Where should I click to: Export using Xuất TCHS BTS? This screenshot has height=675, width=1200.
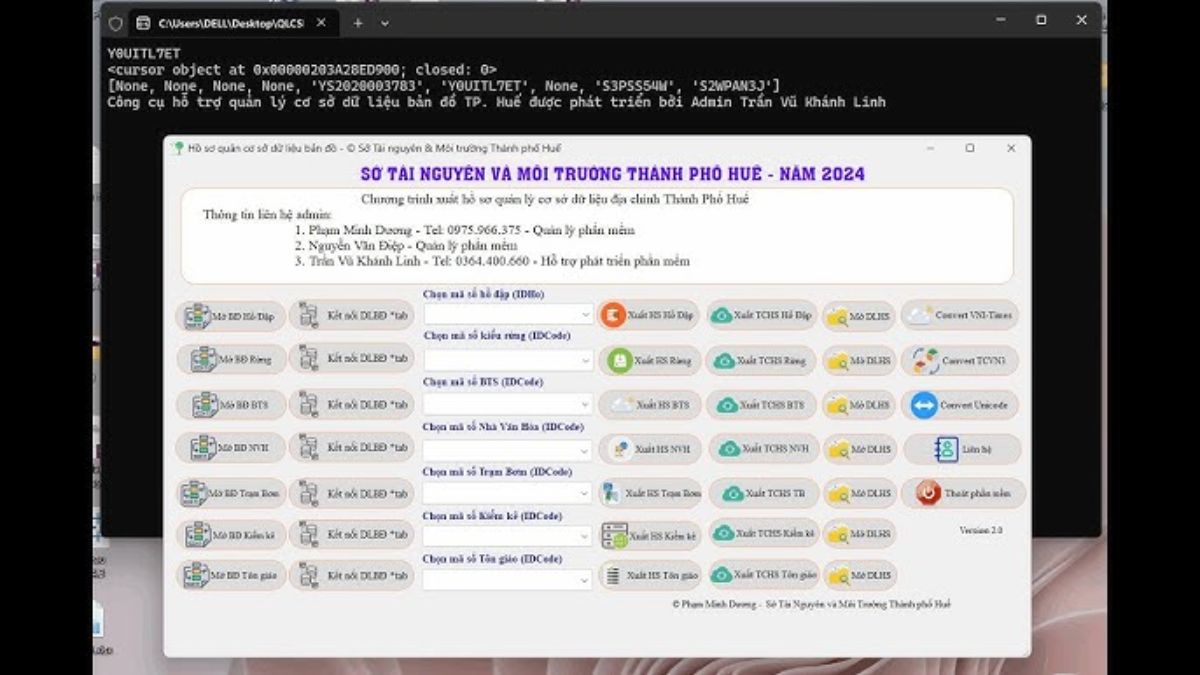coord(763,405)
